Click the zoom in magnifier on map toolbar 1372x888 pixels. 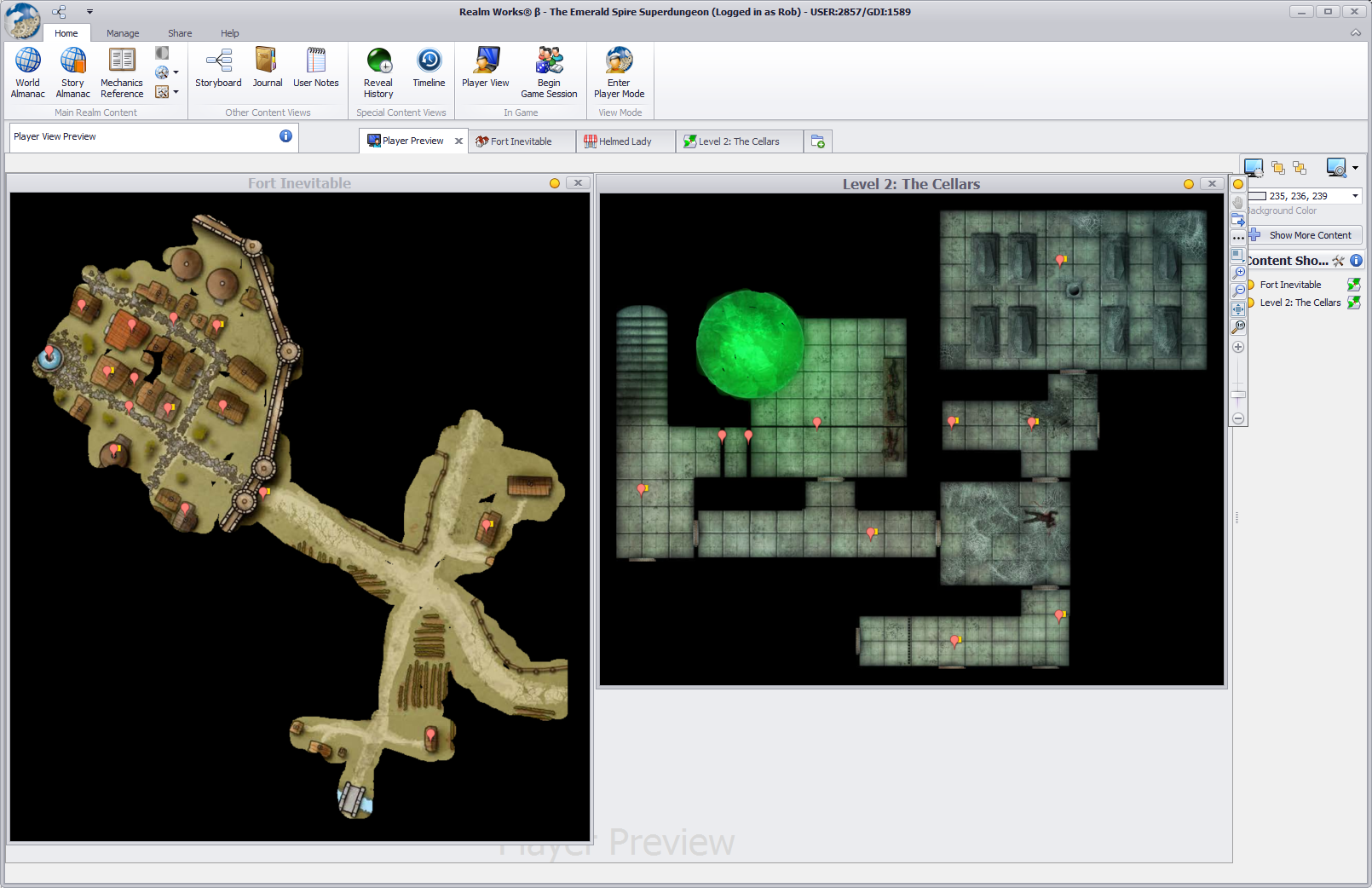1238,273
